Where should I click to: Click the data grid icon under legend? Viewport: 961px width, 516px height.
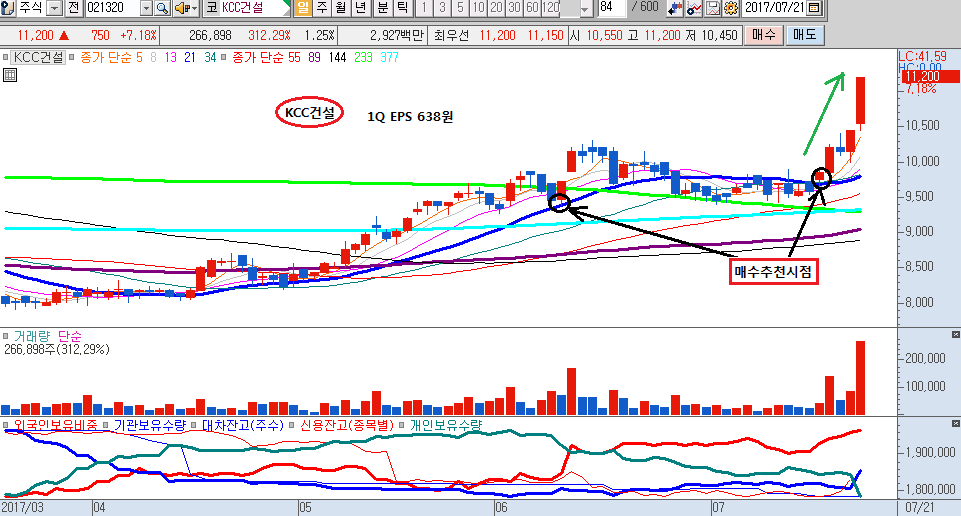(10, 75)
